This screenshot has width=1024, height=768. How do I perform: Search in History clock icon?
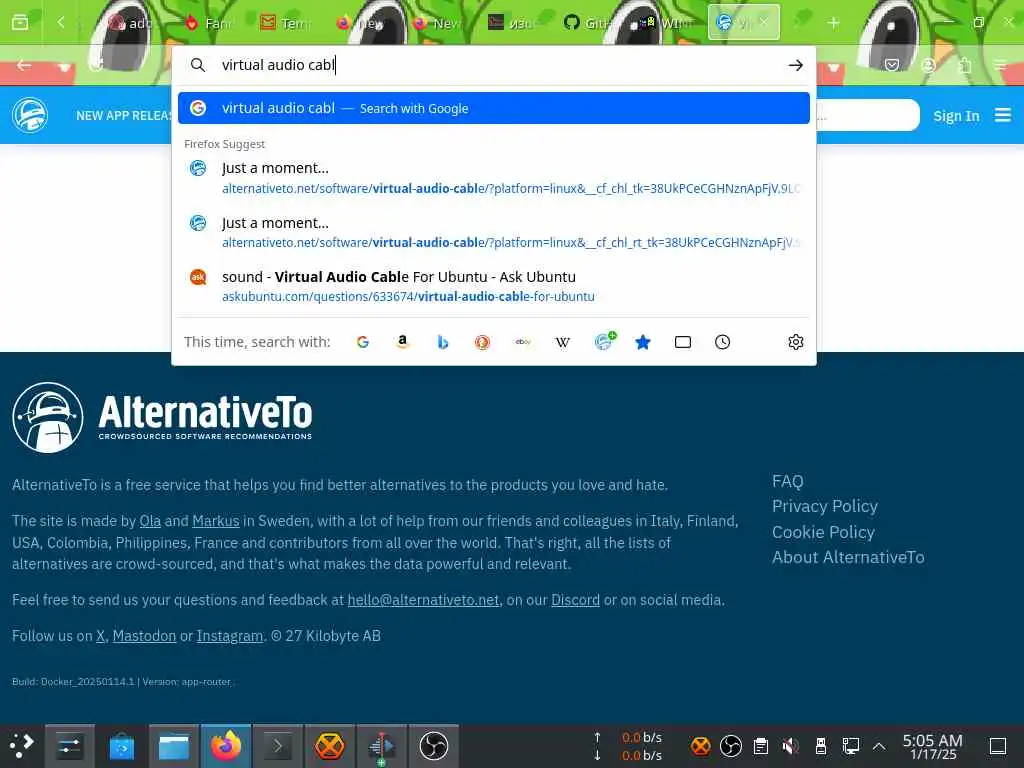(x=722, y=342)
